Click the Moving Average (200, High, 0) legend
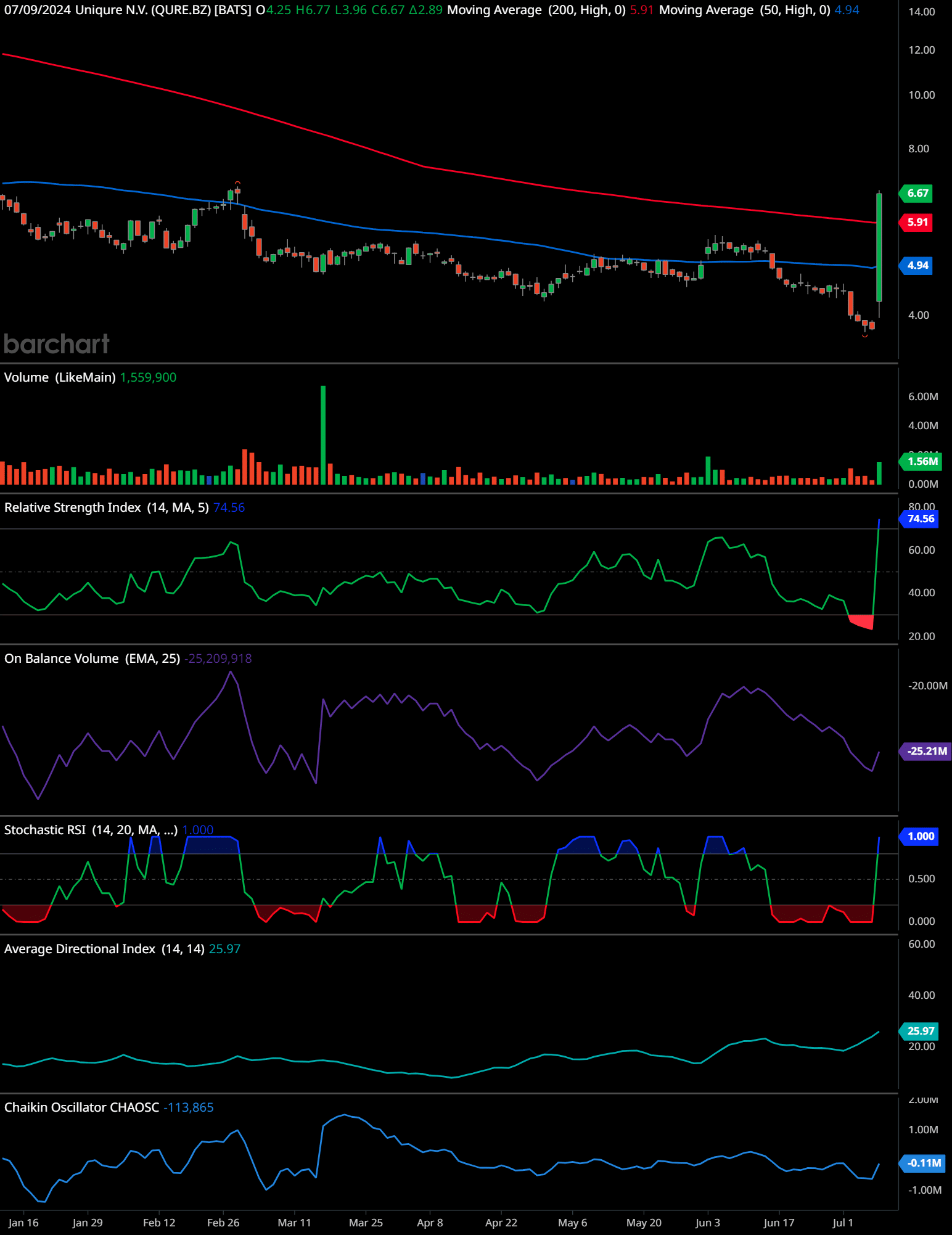The height and width of the screenshot is (1235, 952). pyautogui.click(x=536, y=10)
